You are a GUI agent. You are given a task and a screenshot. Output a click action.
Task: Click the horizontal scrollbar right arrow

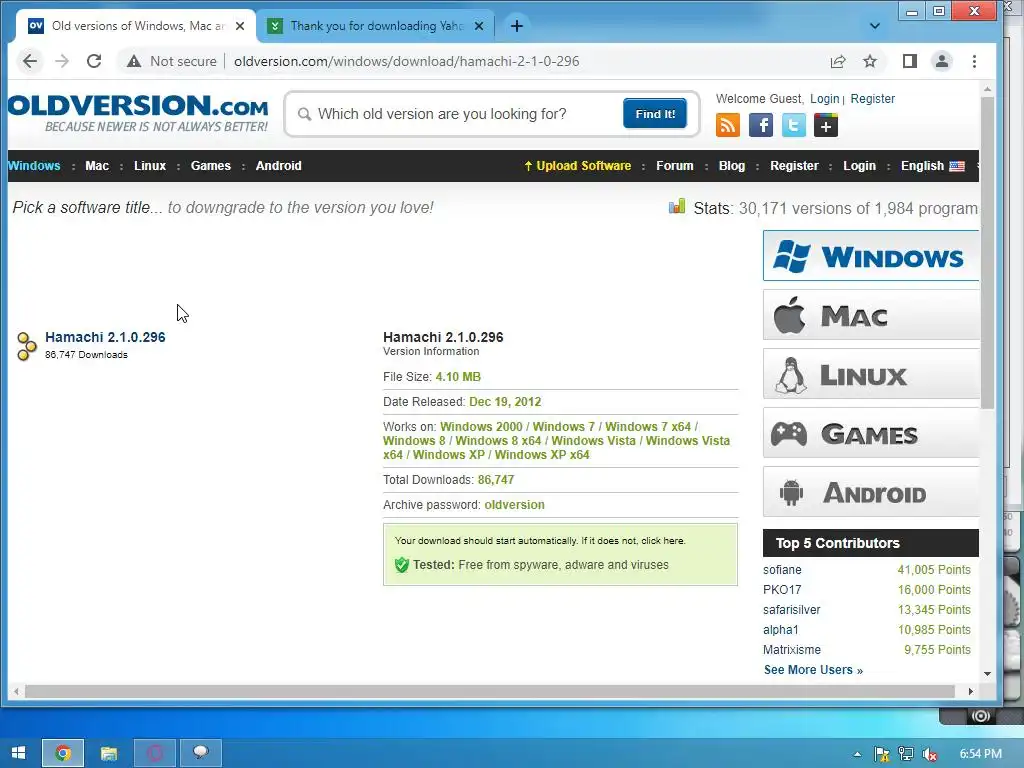click(x=971, y=691)
